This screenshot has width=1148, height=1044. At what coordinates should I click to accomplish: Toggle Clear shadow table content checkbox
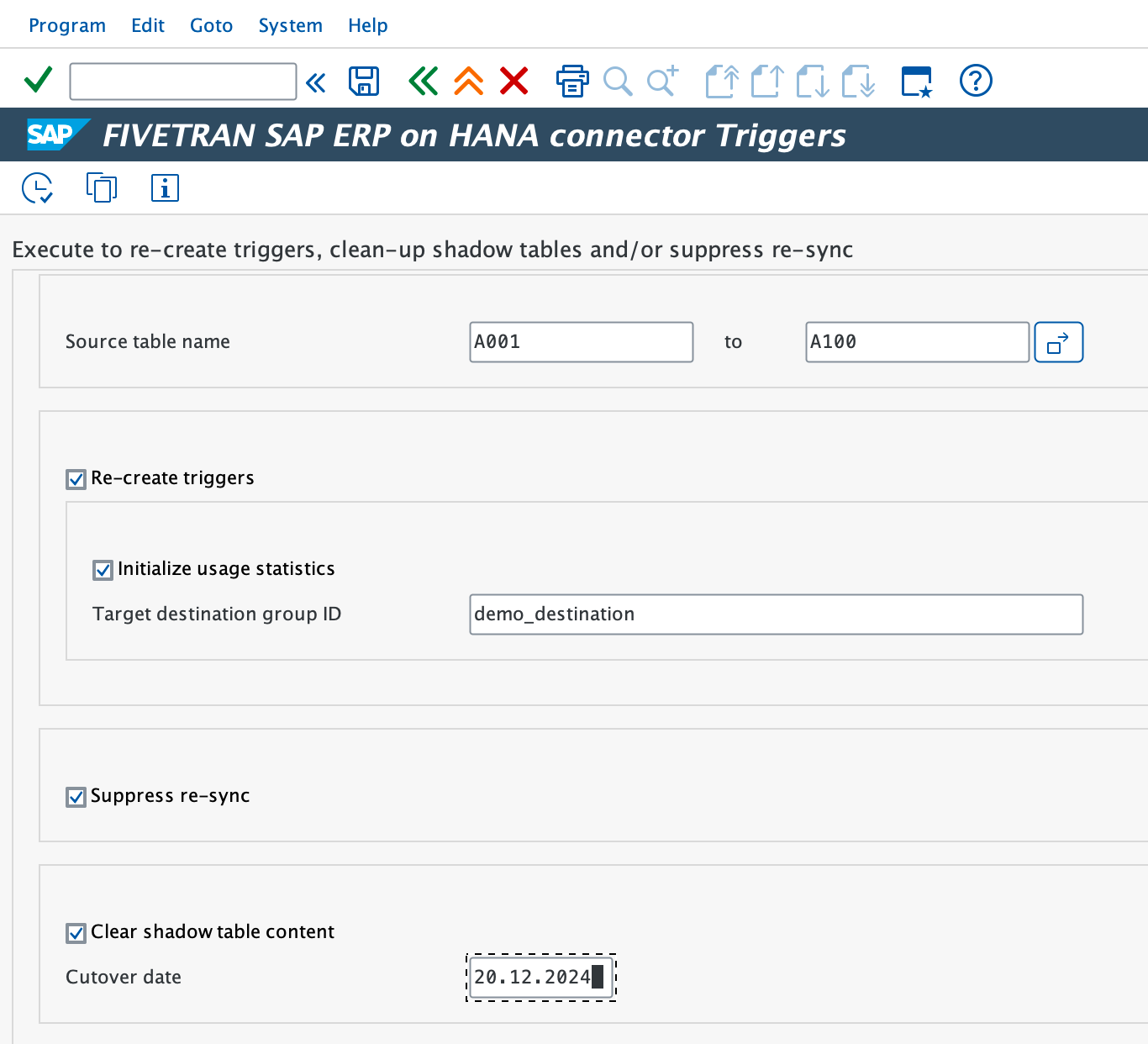[76, 933]
